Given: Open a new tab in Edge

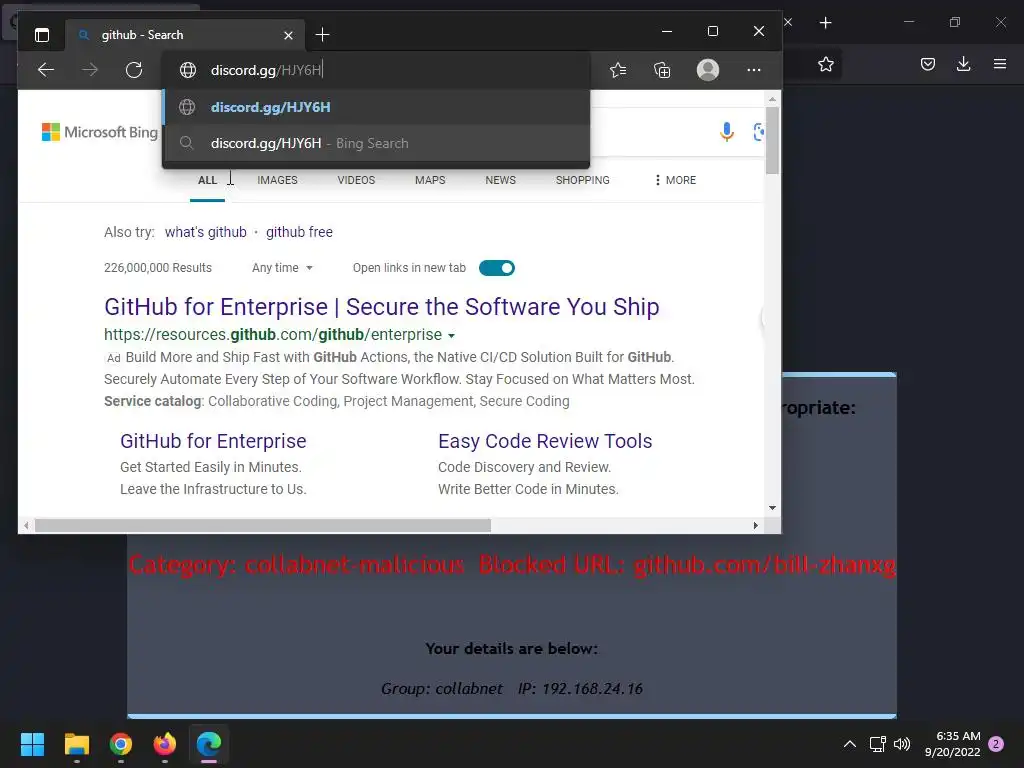Looking at the screenshot, I should tap(322, 35).
